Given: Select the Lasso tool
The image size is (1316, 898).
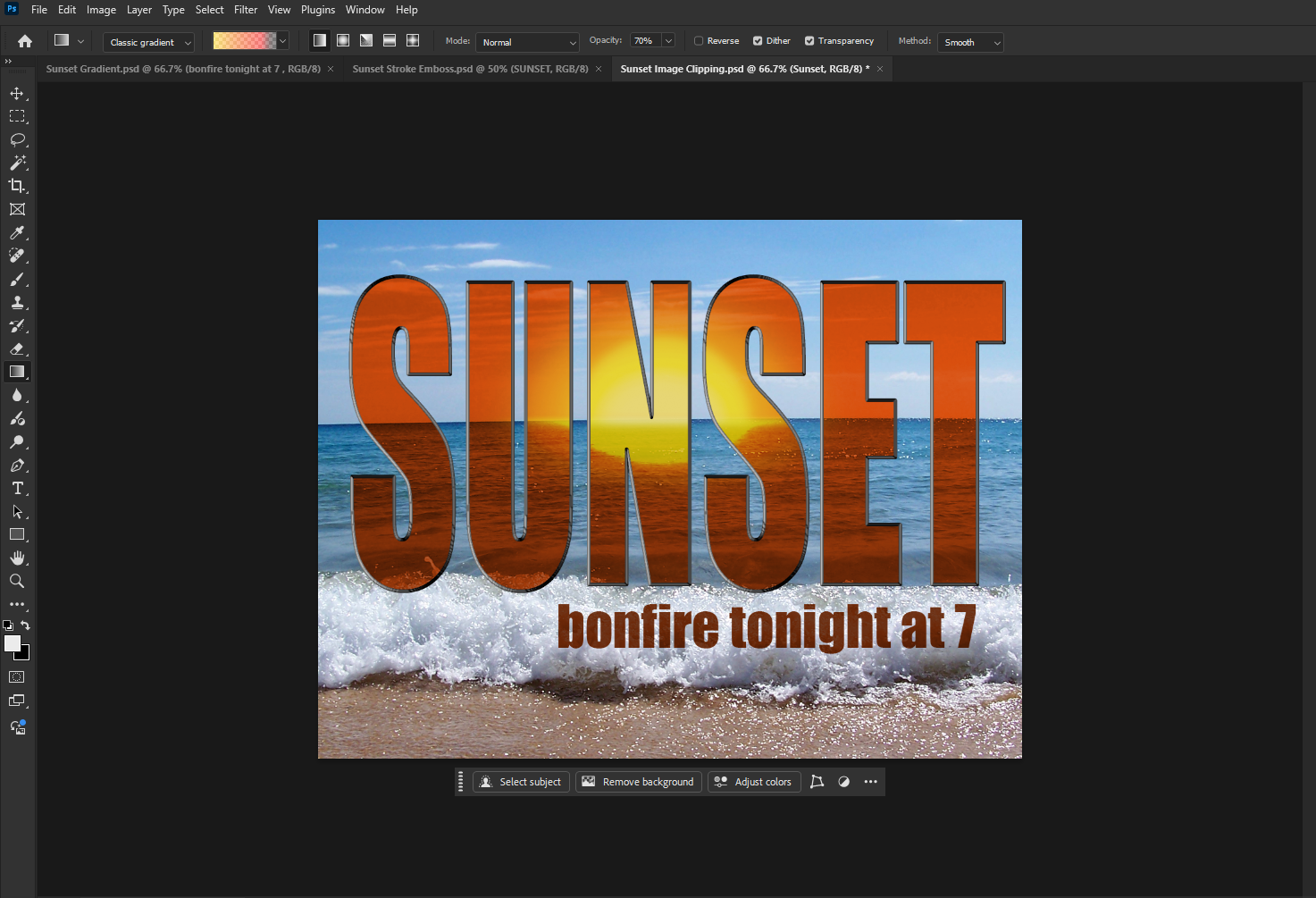Looking at the screenshot, I should pos(17,139).
